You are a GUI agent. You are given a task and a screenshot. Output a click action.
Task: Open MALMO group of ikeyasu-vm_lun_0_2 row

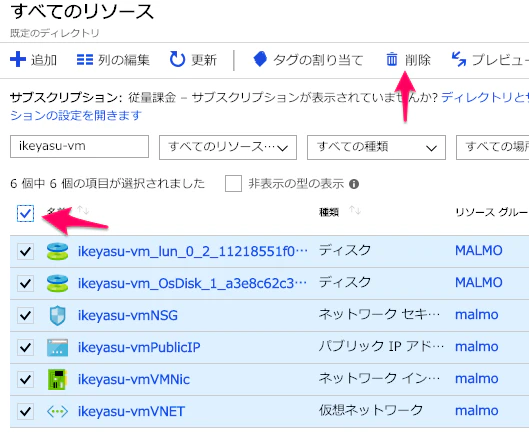[x=479, y=251]
